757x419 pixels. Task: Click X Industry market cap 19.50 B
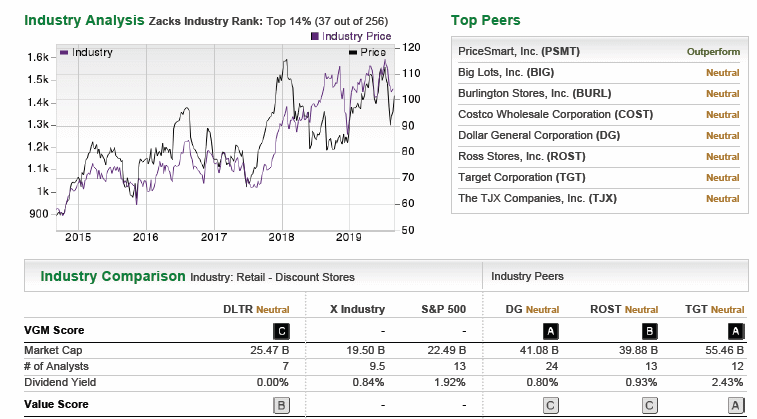point(365,350)
